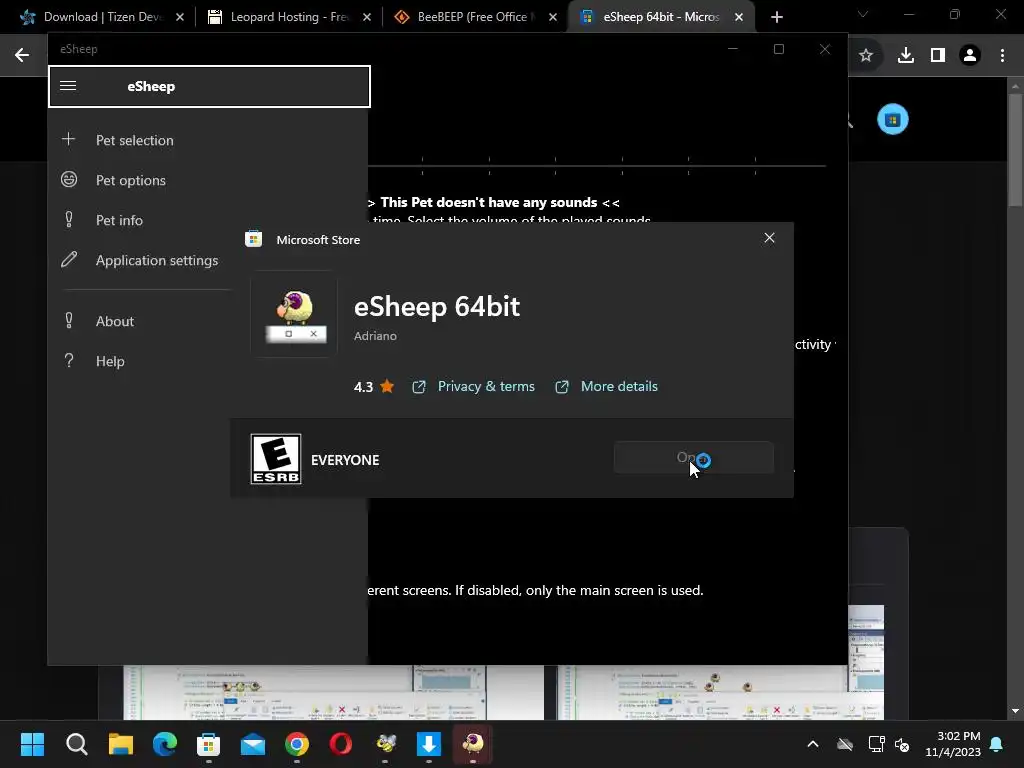Bookmark this page with the star icon

coord(866,55)
